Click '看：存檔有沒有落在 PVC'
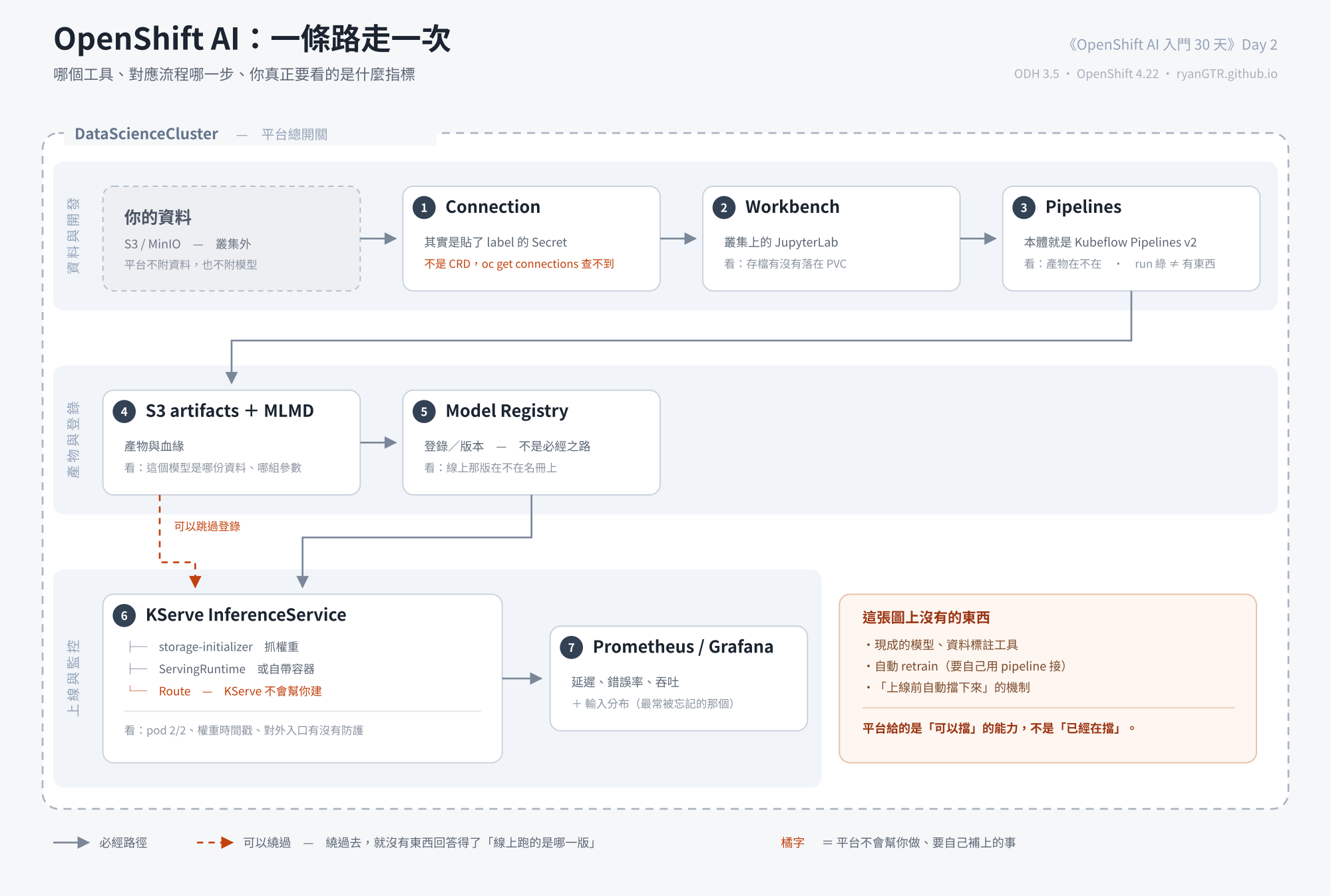 785,264
